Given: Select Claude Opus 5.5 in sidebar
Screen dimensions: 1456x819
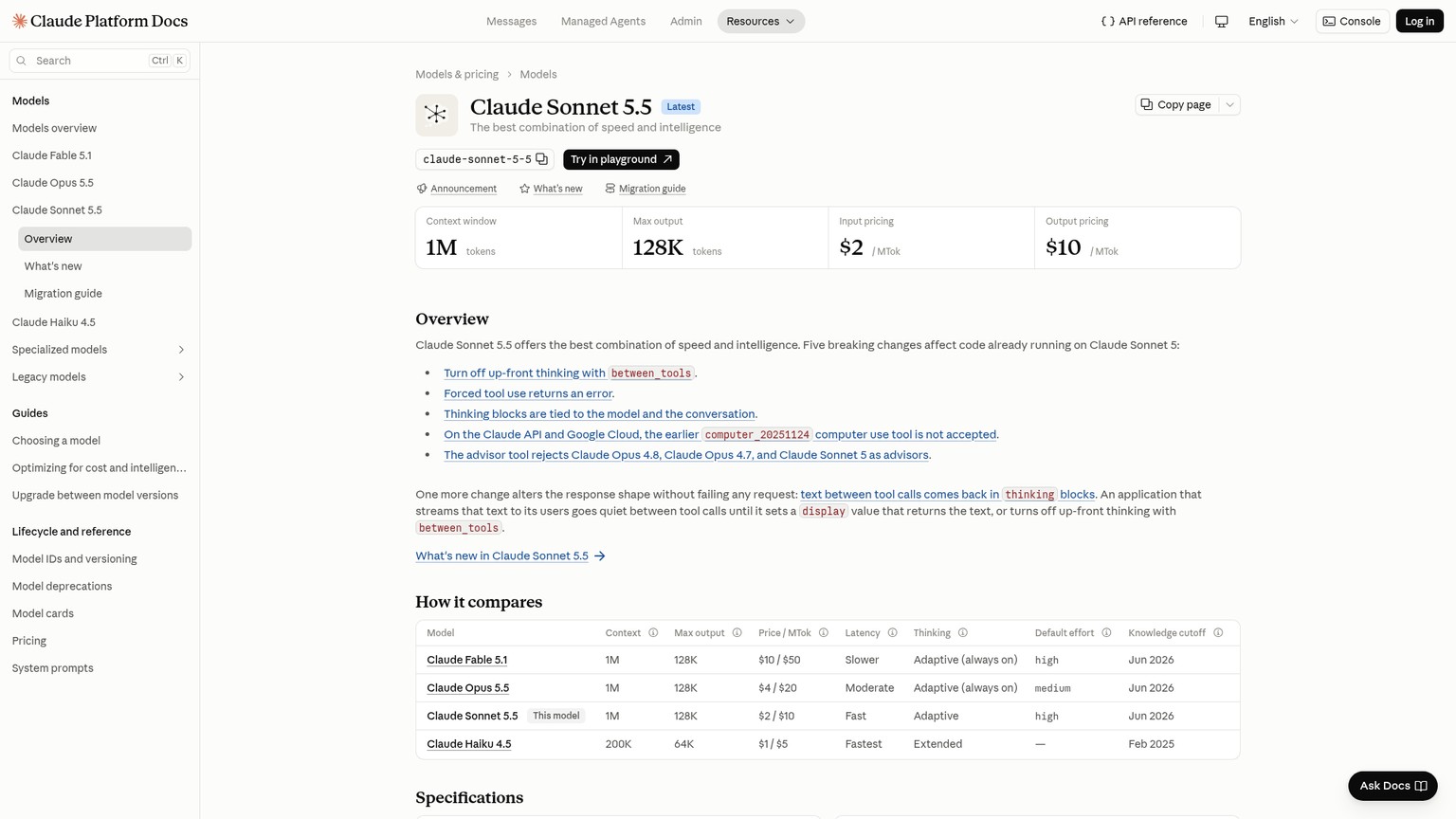Looking at the screenshot, I should 53,183.
